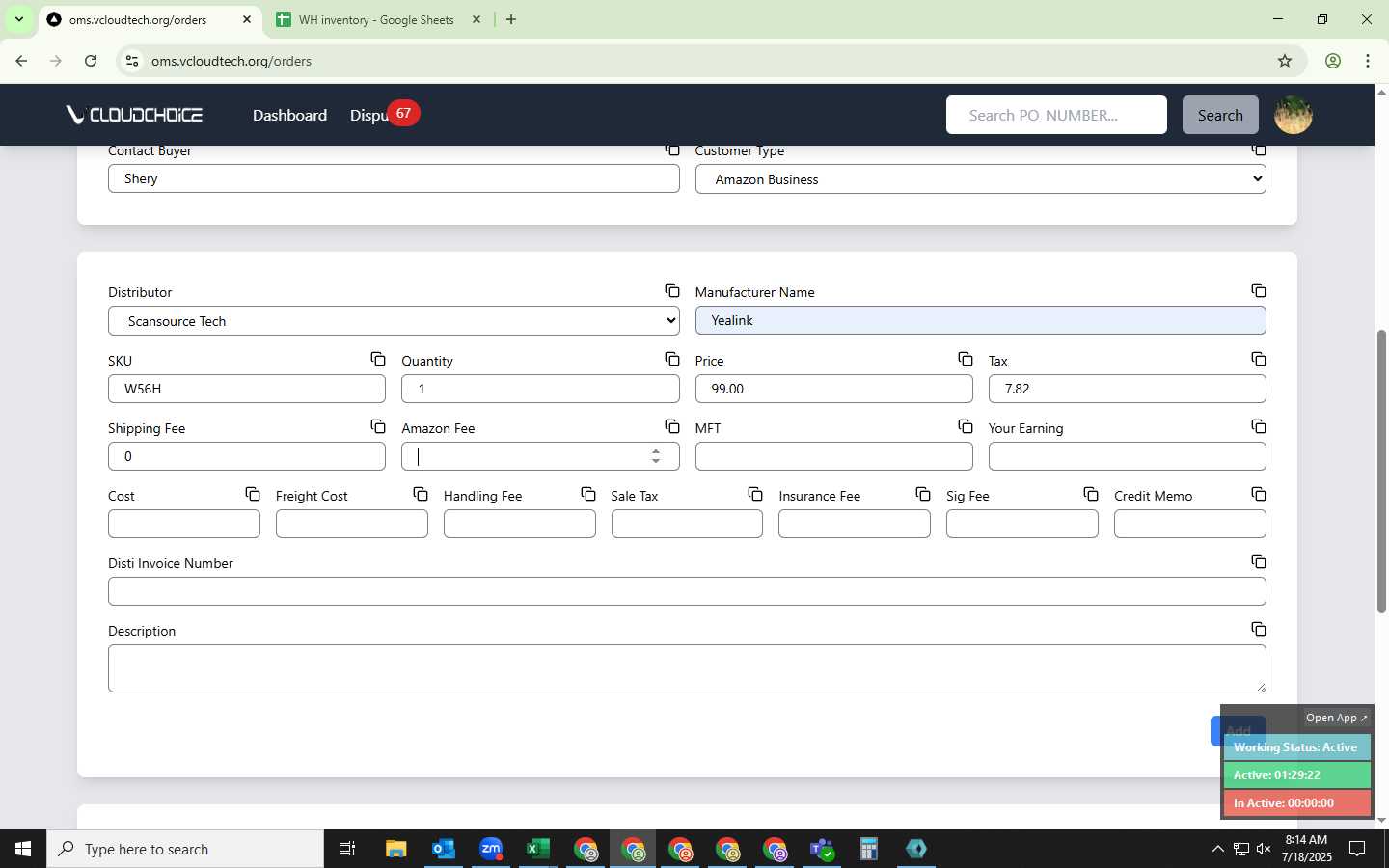This screenshot has width=1389, height=868.
Task: Open File Explorer from the taskbar
Action: [395, 849]
